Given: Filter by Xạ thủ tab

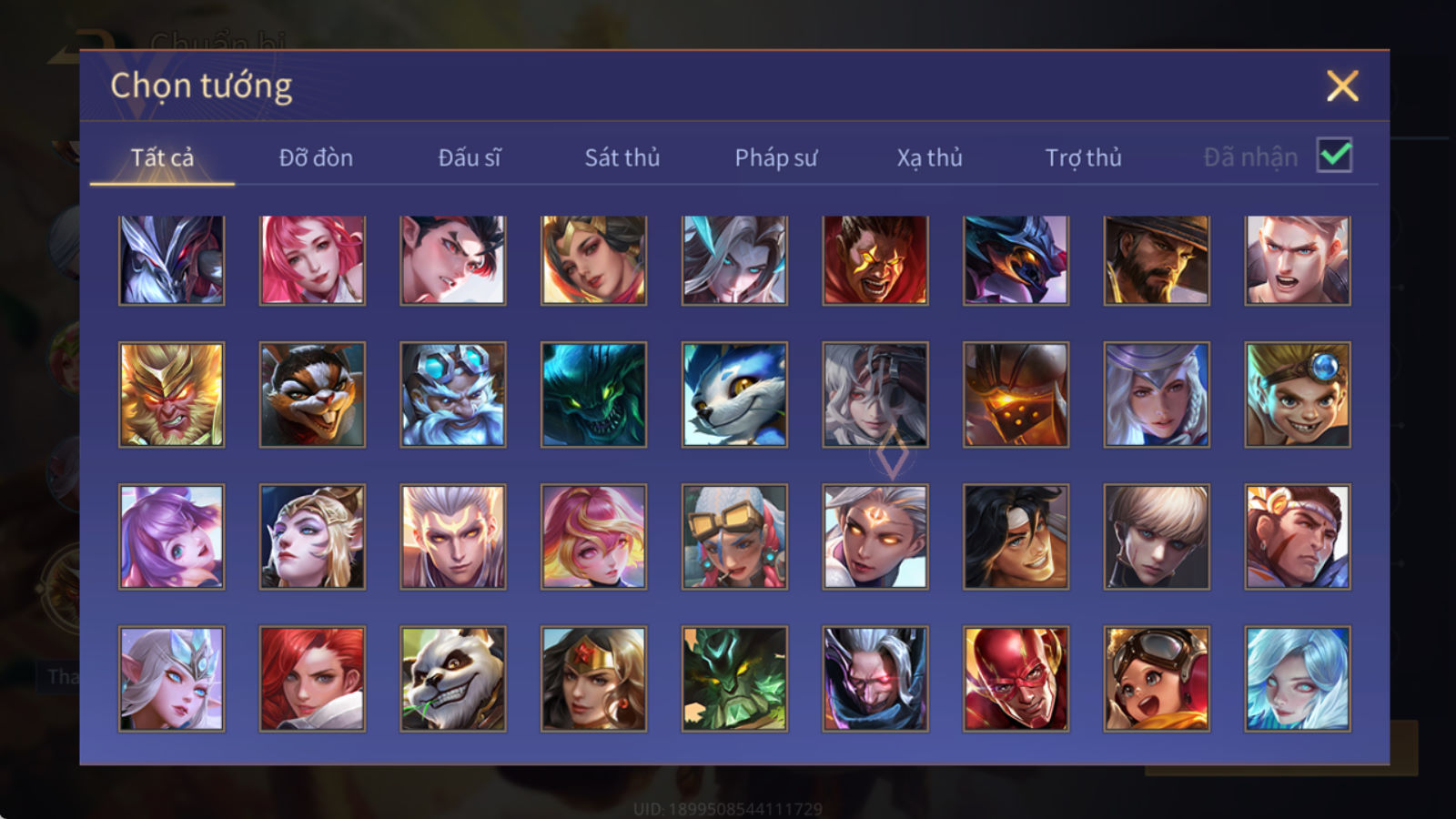Looking at the screenshot, I should [929, 157].
